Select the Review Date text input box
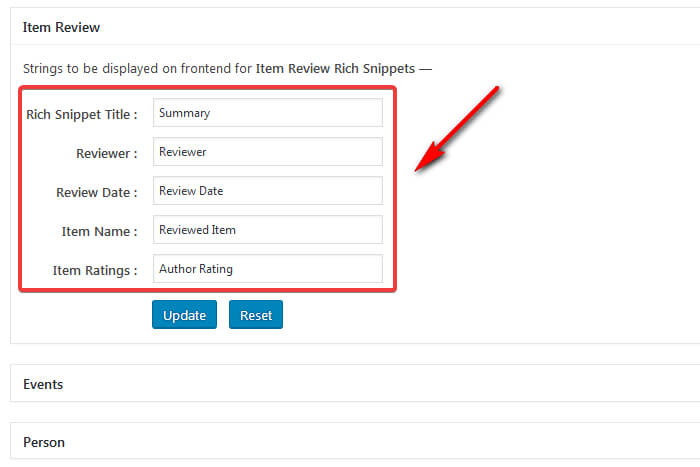 coord(267,191)
